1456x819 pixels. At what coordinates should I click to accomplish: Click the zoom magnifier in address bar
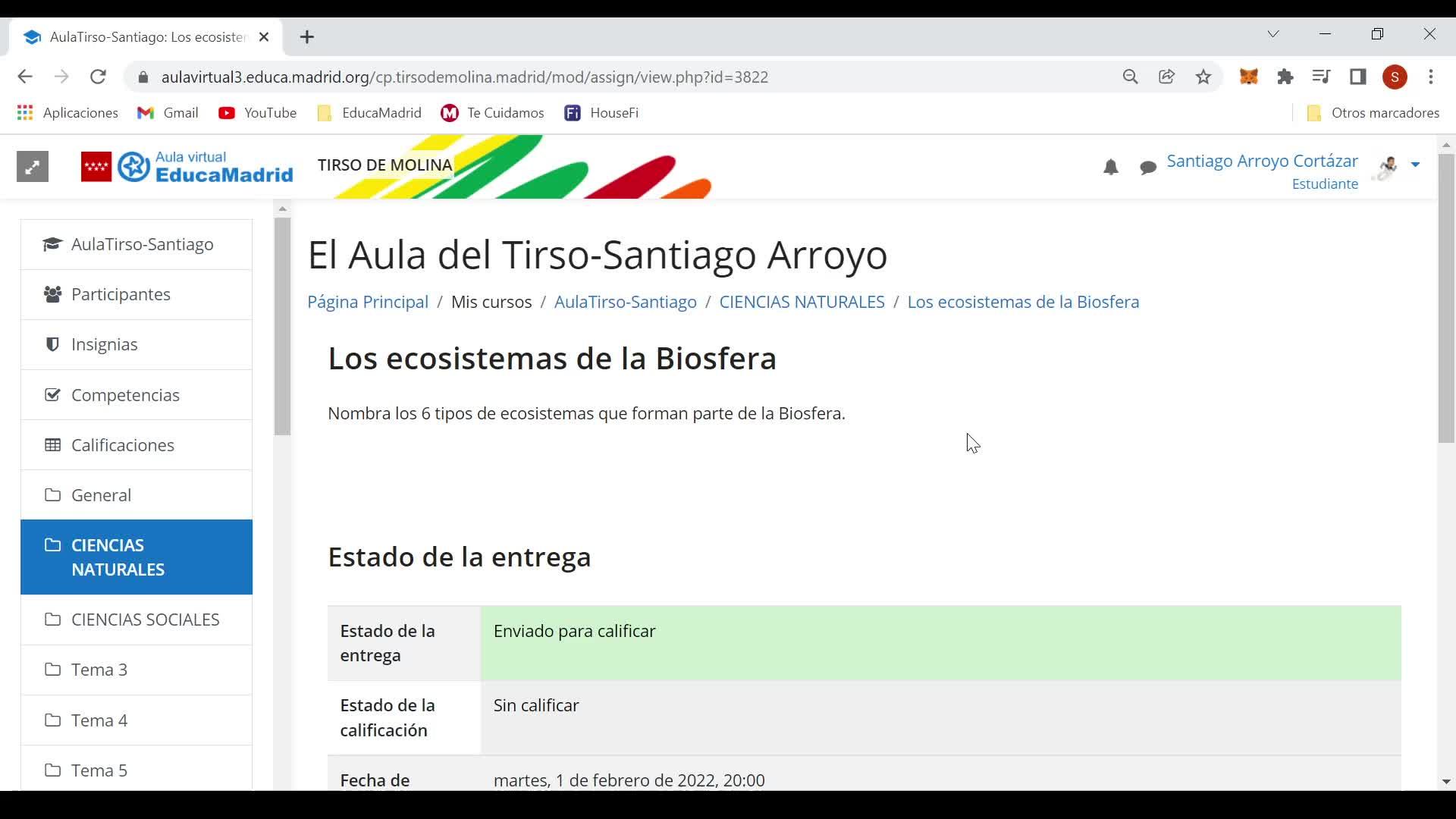[1130, 77]
